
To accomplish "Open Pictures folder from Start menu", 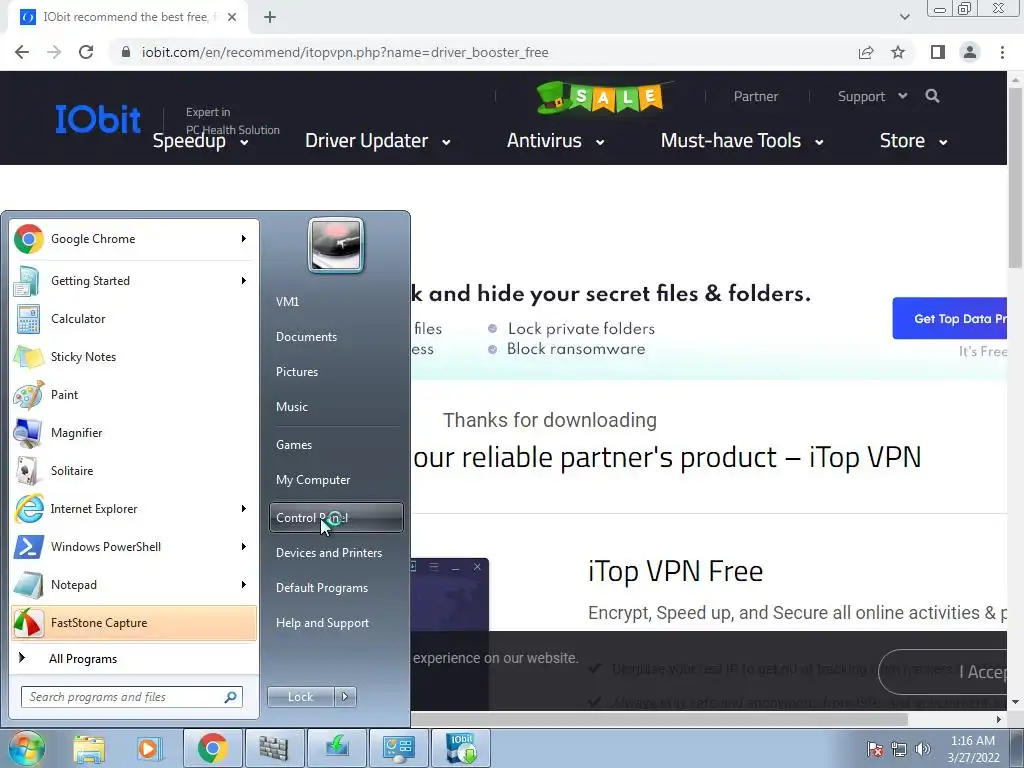I will 297,372.
